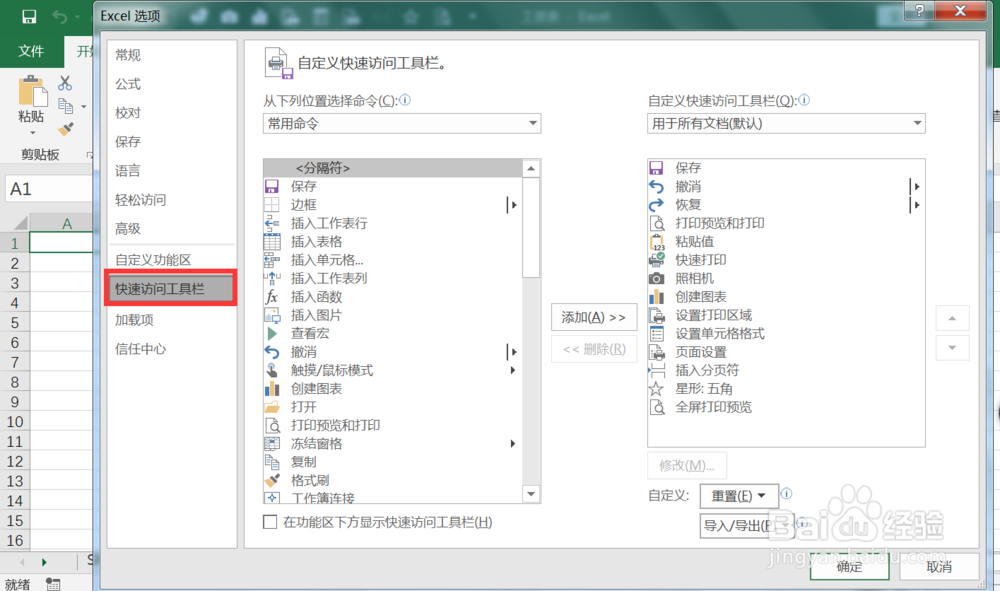Click command list scrollbar down arrow

531,494
